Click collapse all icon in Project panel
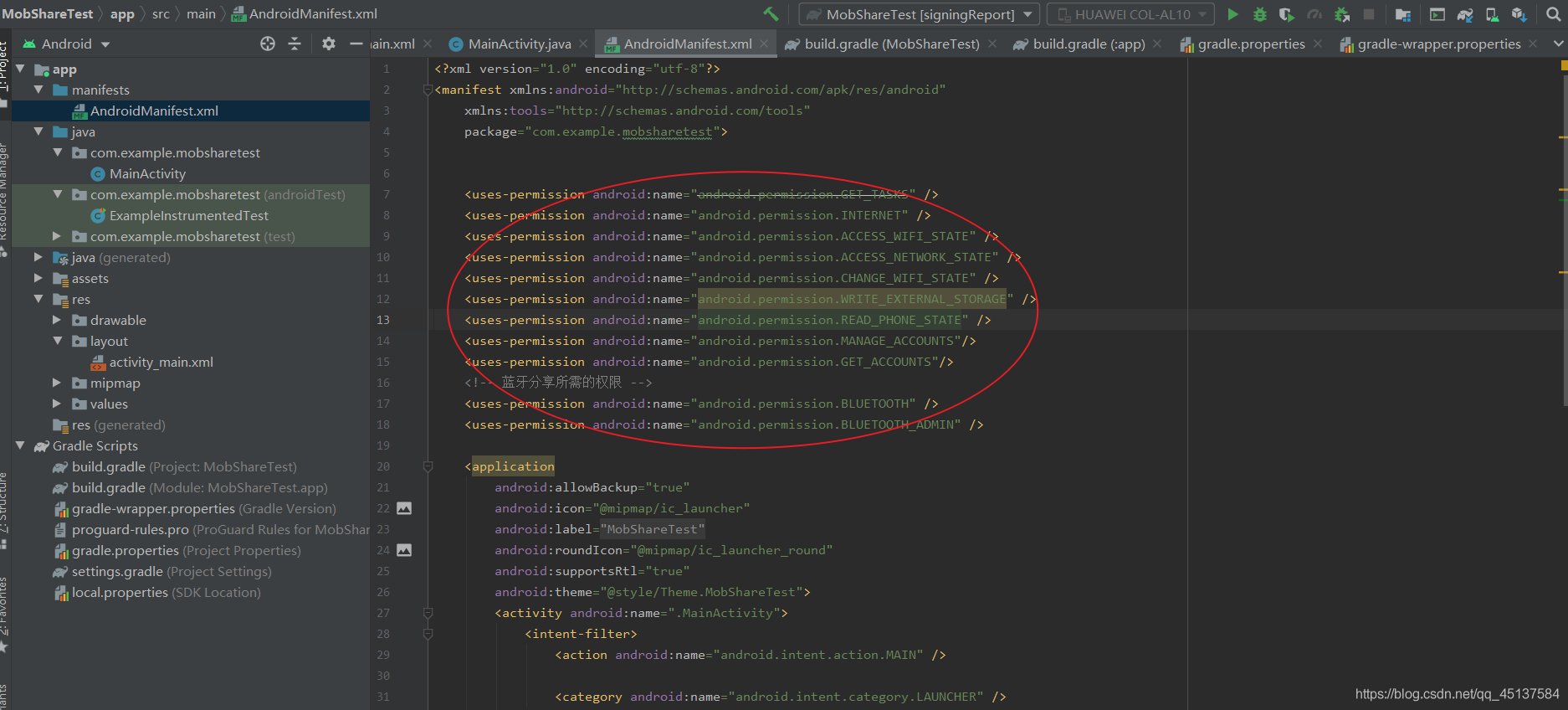 tap(295, 44)
